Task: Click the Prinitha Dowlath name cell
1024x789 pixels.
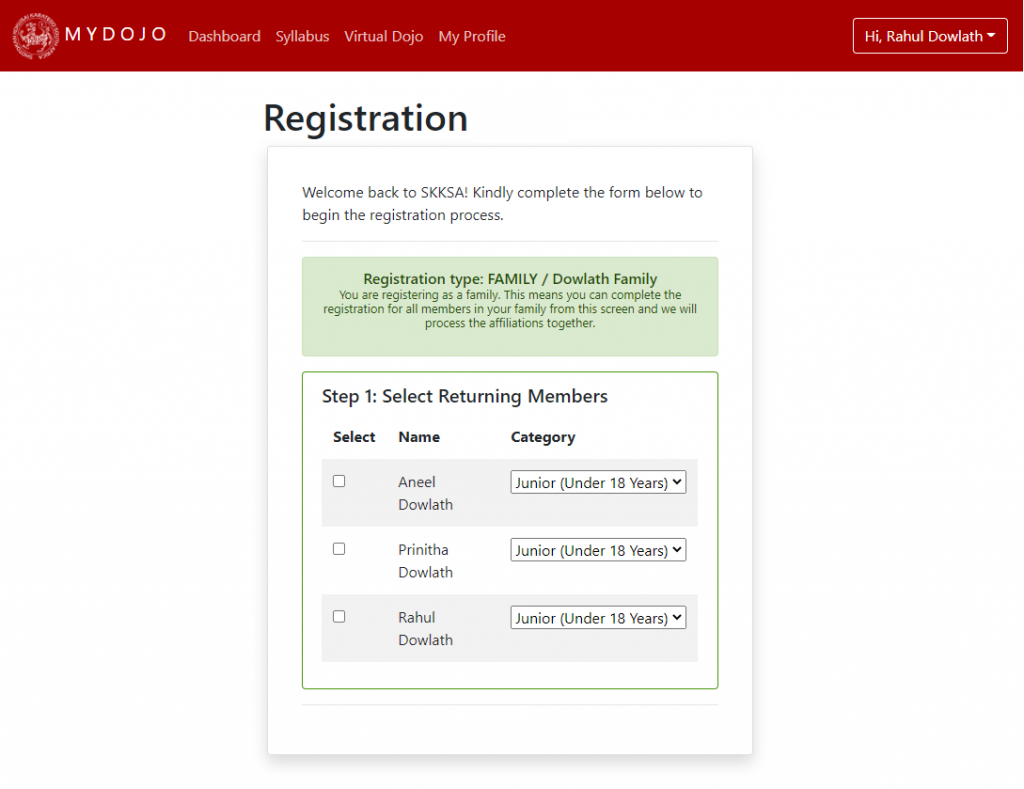Action: point(425,561)
